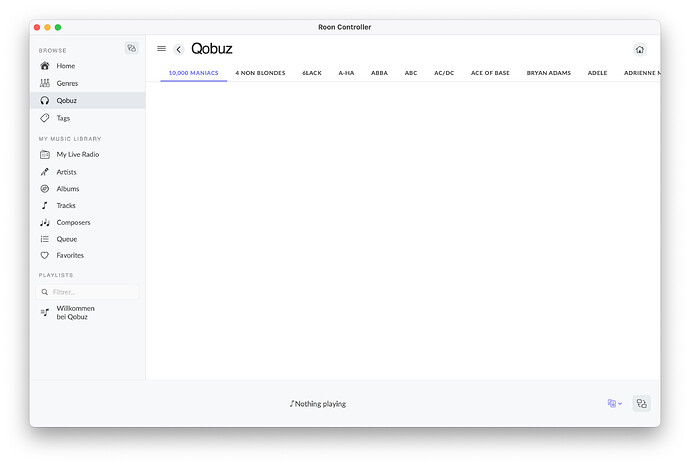Select the ACE OF BASE tab
The image size is (690, 466).
490,73
